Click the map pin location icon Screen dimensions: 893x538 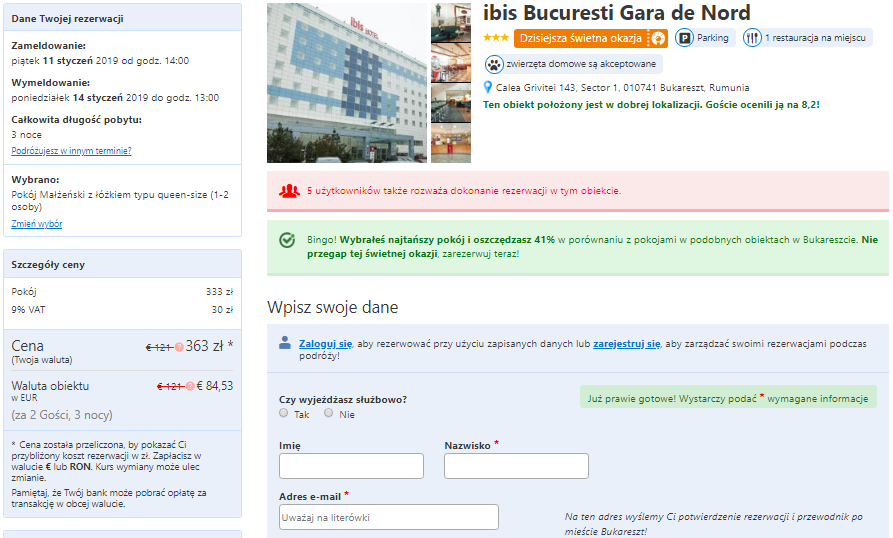click(x=488, y=88)
